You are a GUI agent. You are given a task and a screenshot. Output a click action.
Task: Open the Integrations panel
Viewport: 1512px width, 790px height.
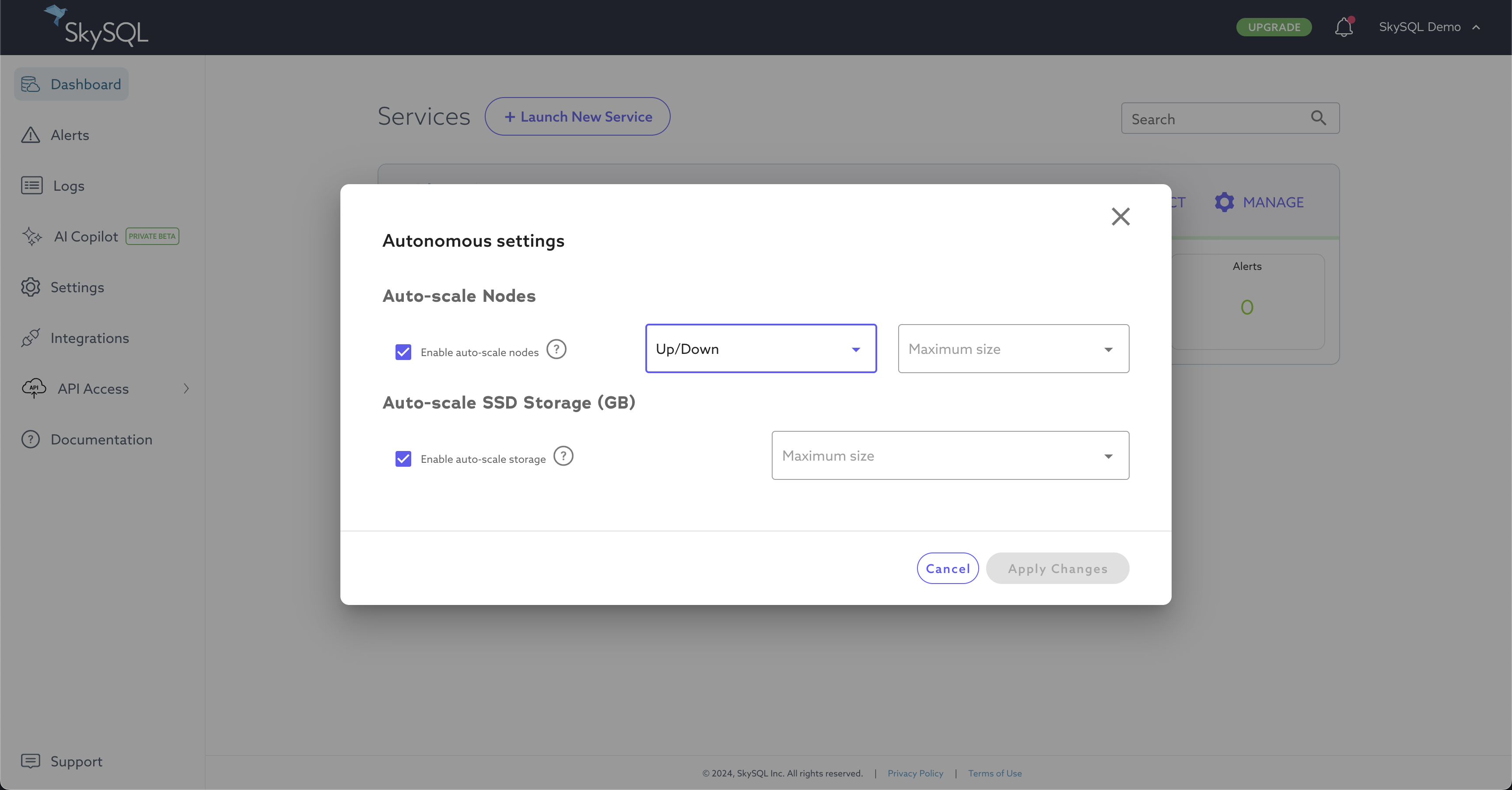pos(91,338)
